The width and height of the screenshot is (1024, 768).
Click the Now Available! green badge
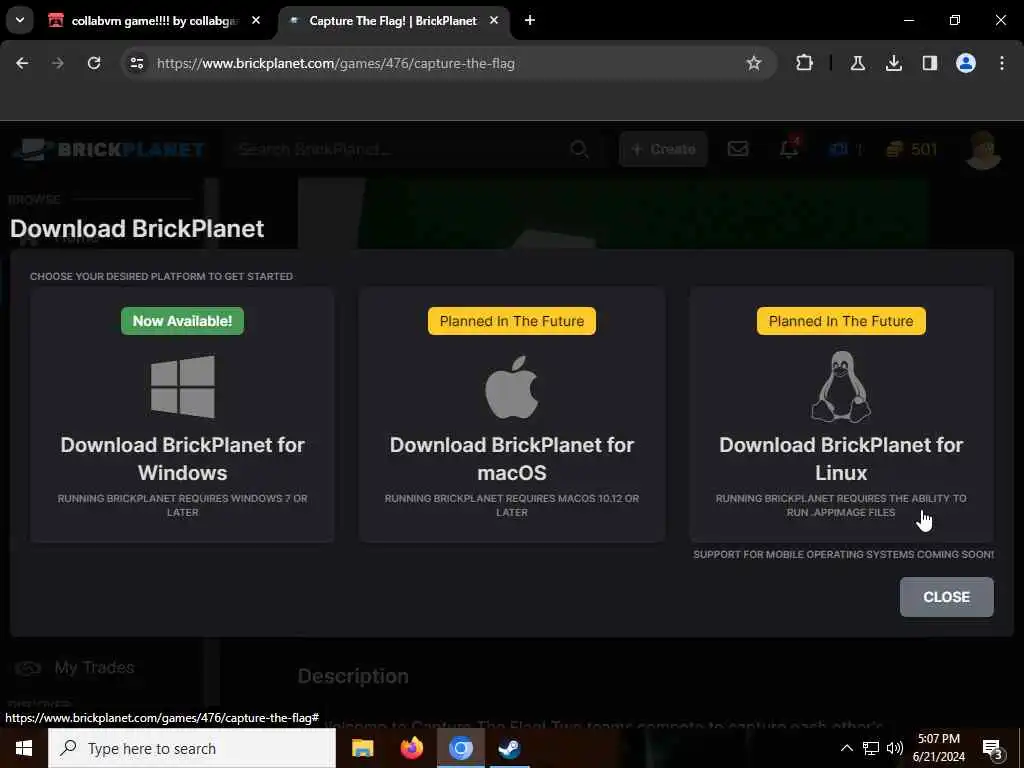pos(182,321)
